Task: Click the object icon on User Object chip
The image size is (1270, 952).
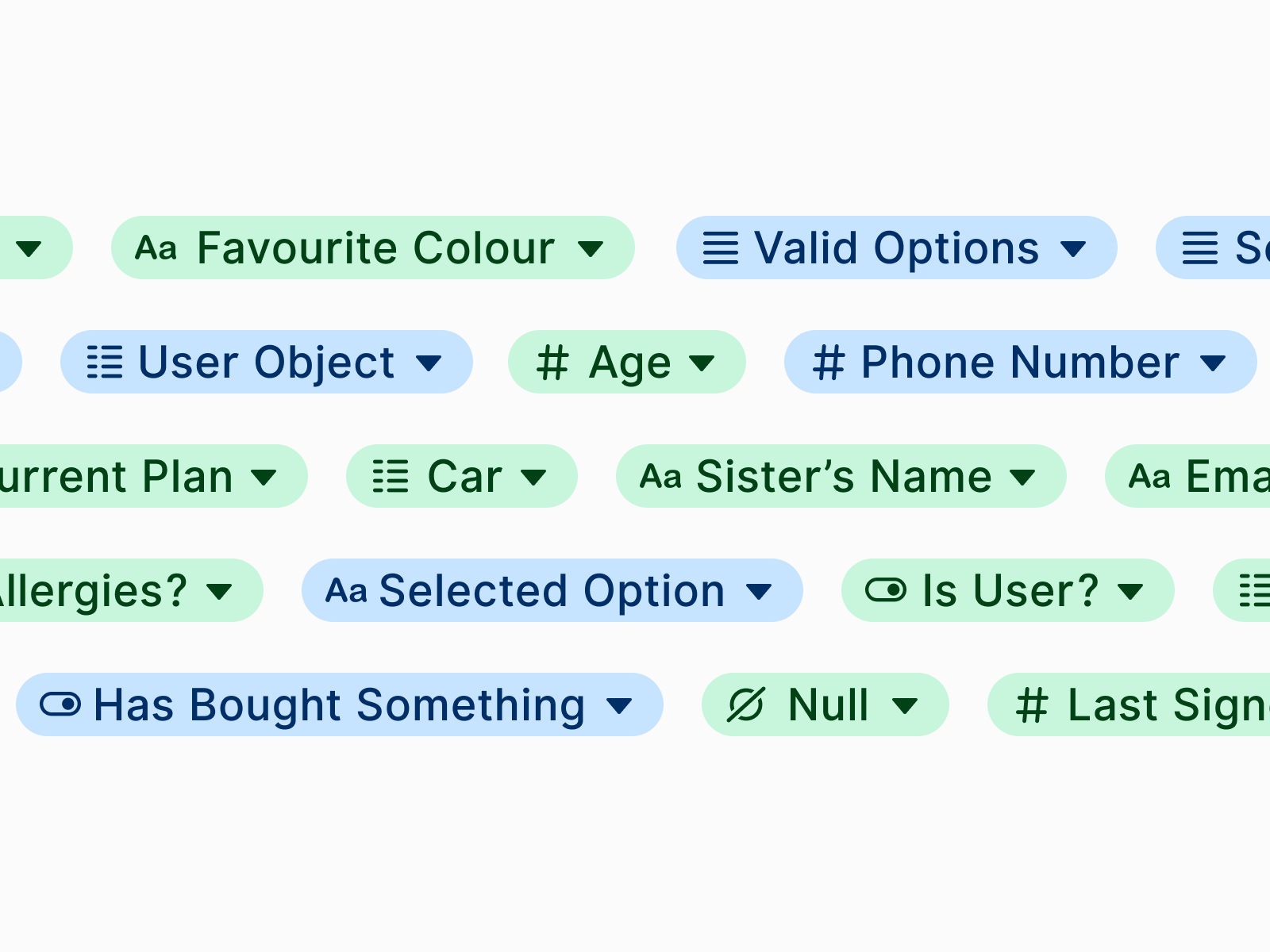Action: click(105, 363)
